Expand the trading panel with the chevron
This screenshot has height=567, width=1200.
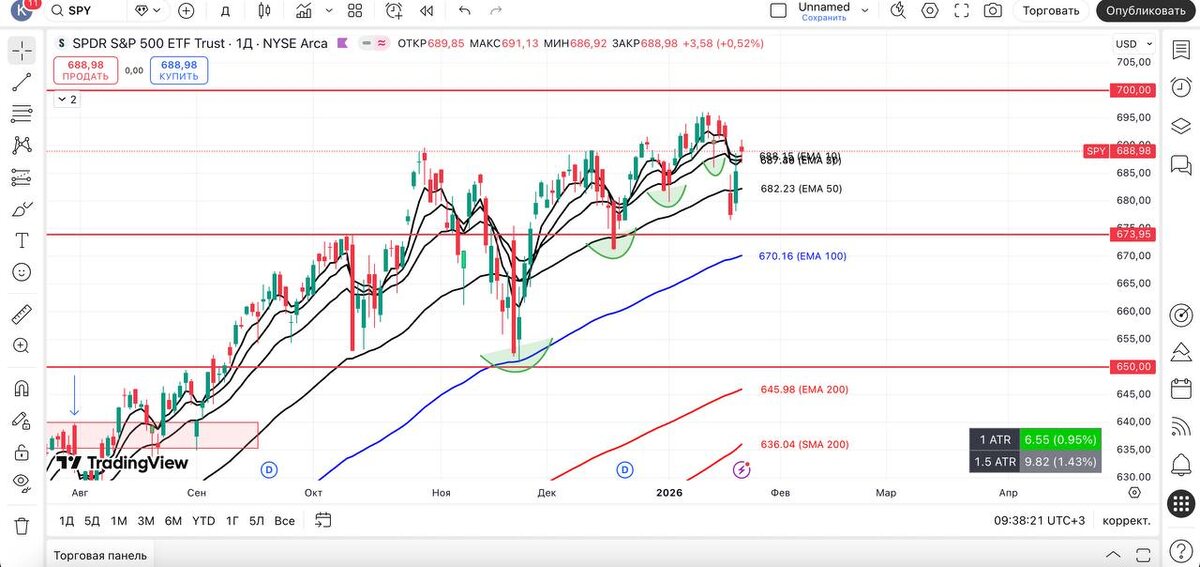[1111, 555]
